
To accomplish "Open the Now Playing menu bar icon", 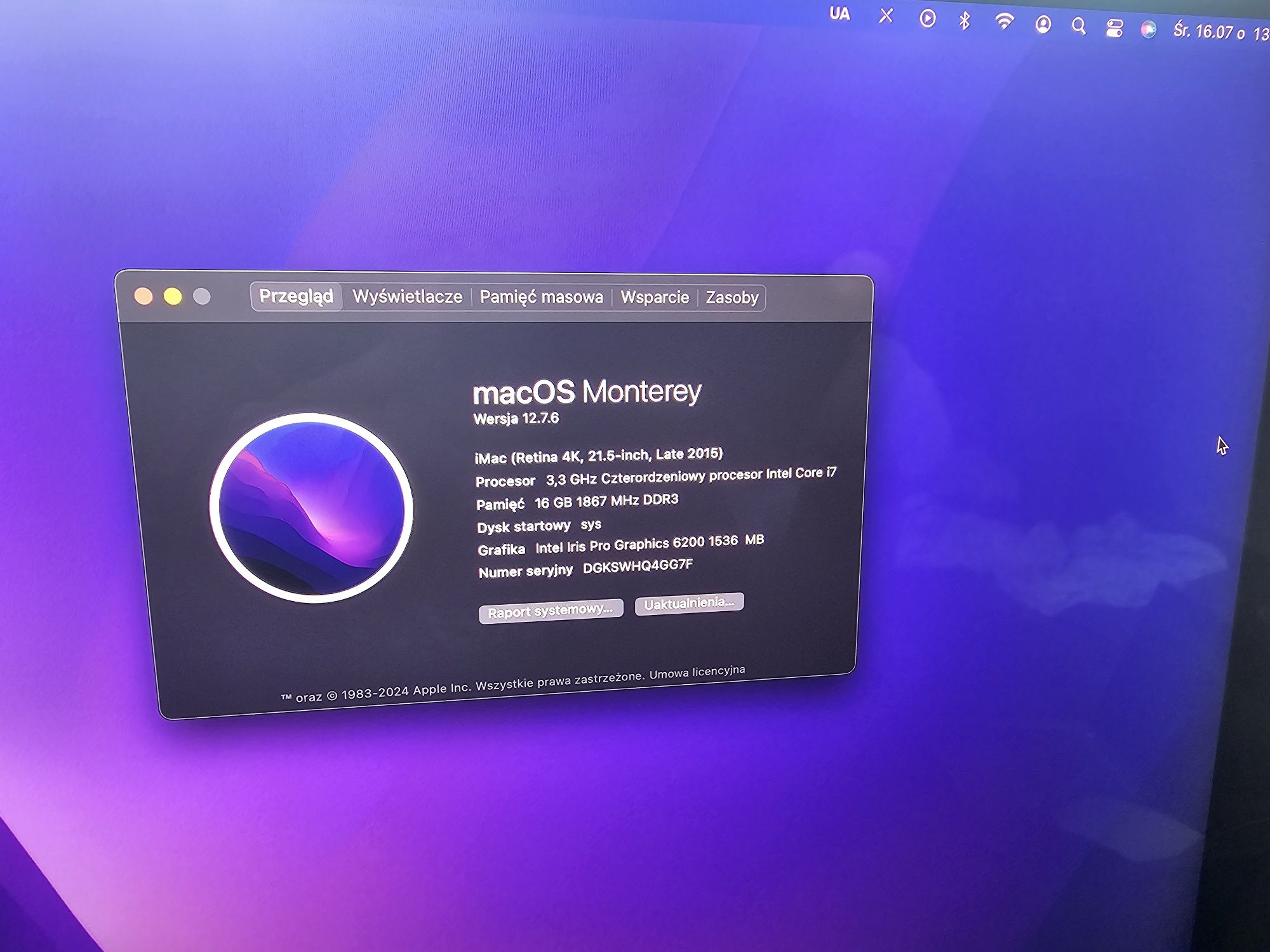I will [x=927, y=18].
